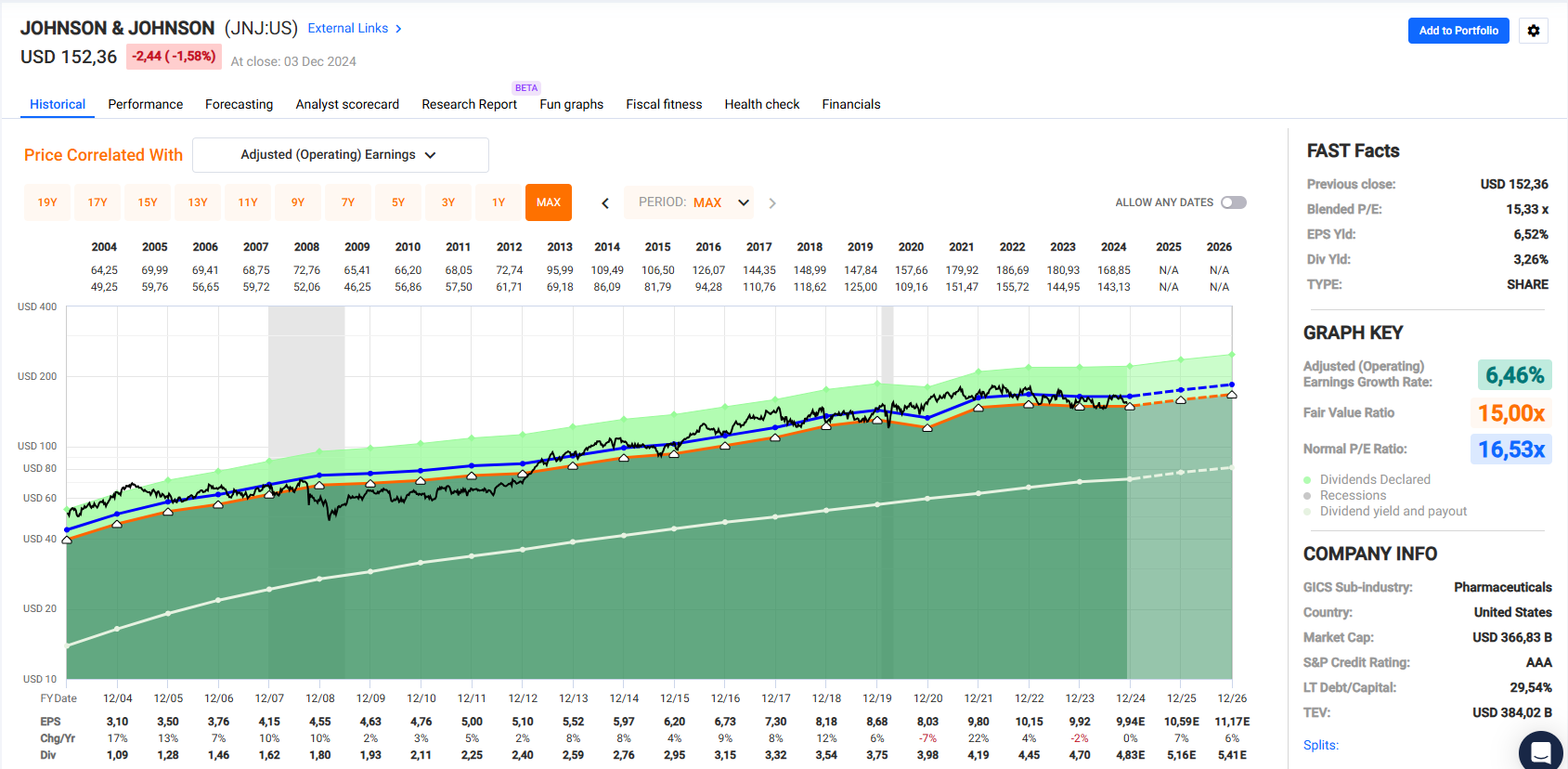1568x769 pixels.
Task: Click the orange Fair Value Ratio 15,00x box
Action: (1510, 413)
